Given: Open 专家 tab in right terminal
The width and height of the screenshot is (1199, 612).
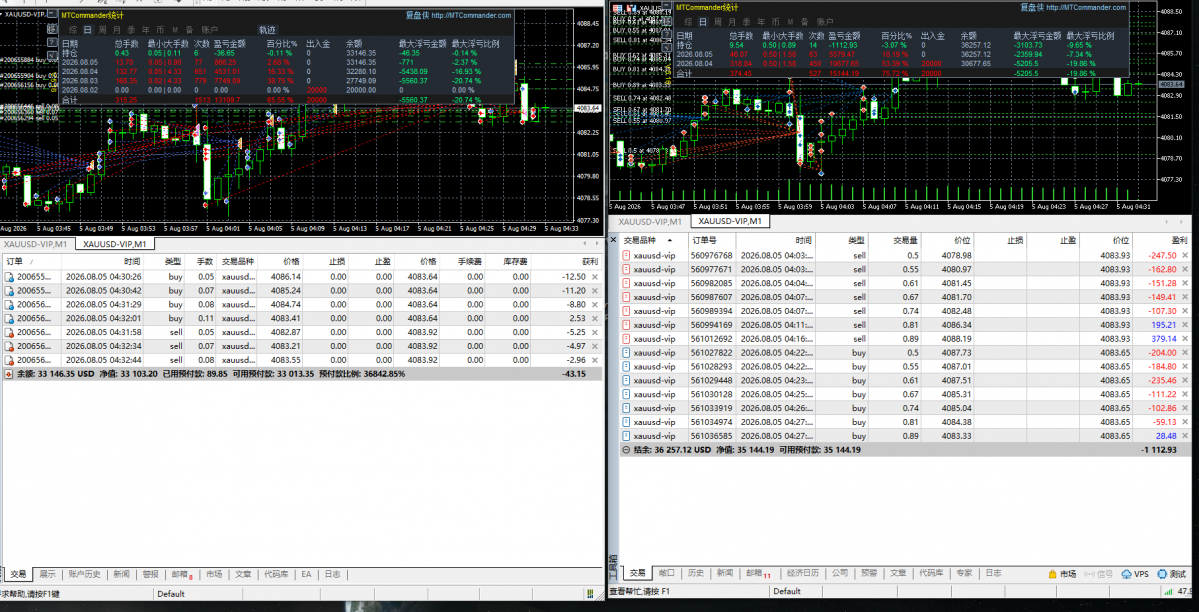Looking at the screenshot, I should [x=964, y=573].
